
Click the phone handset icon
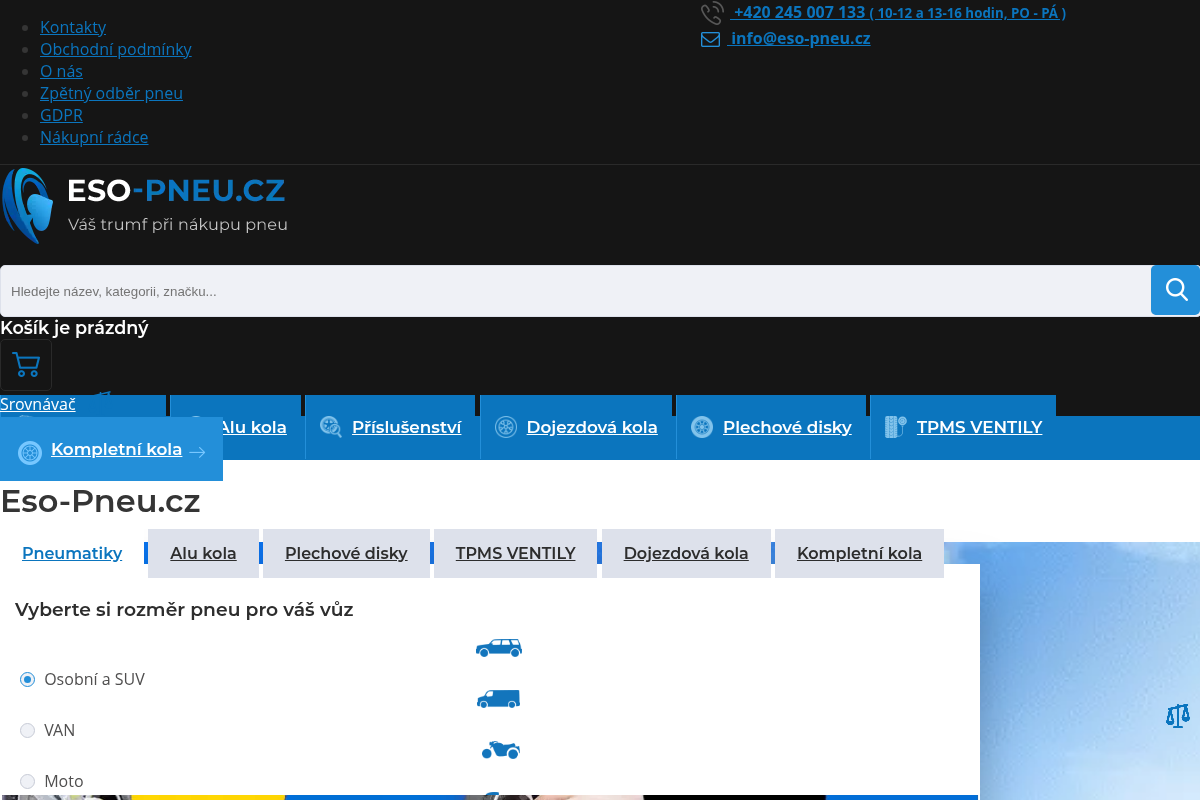click(711, 13)
